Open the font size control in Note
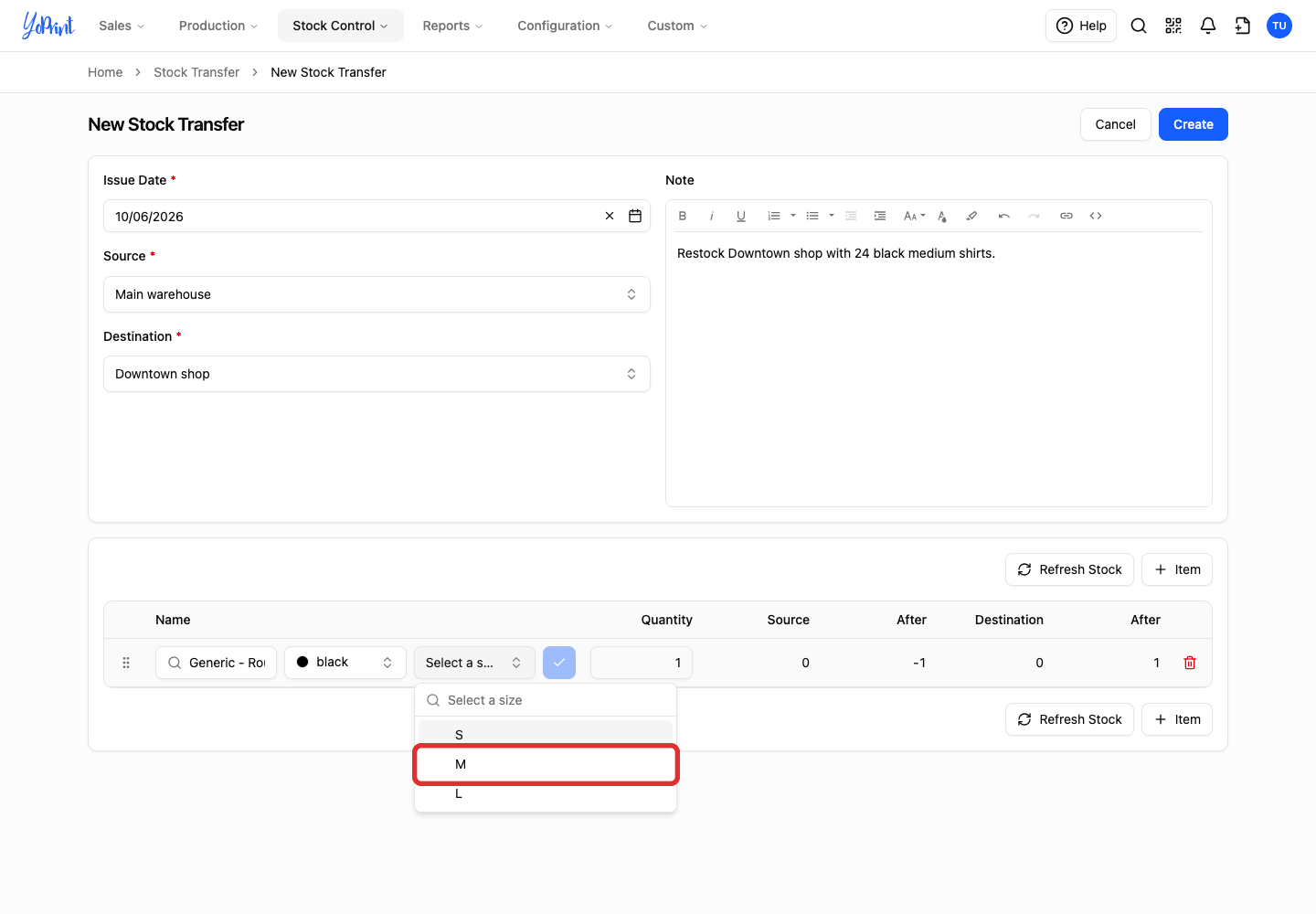Viewport: 1316px width, 914px height. point(914,216)
